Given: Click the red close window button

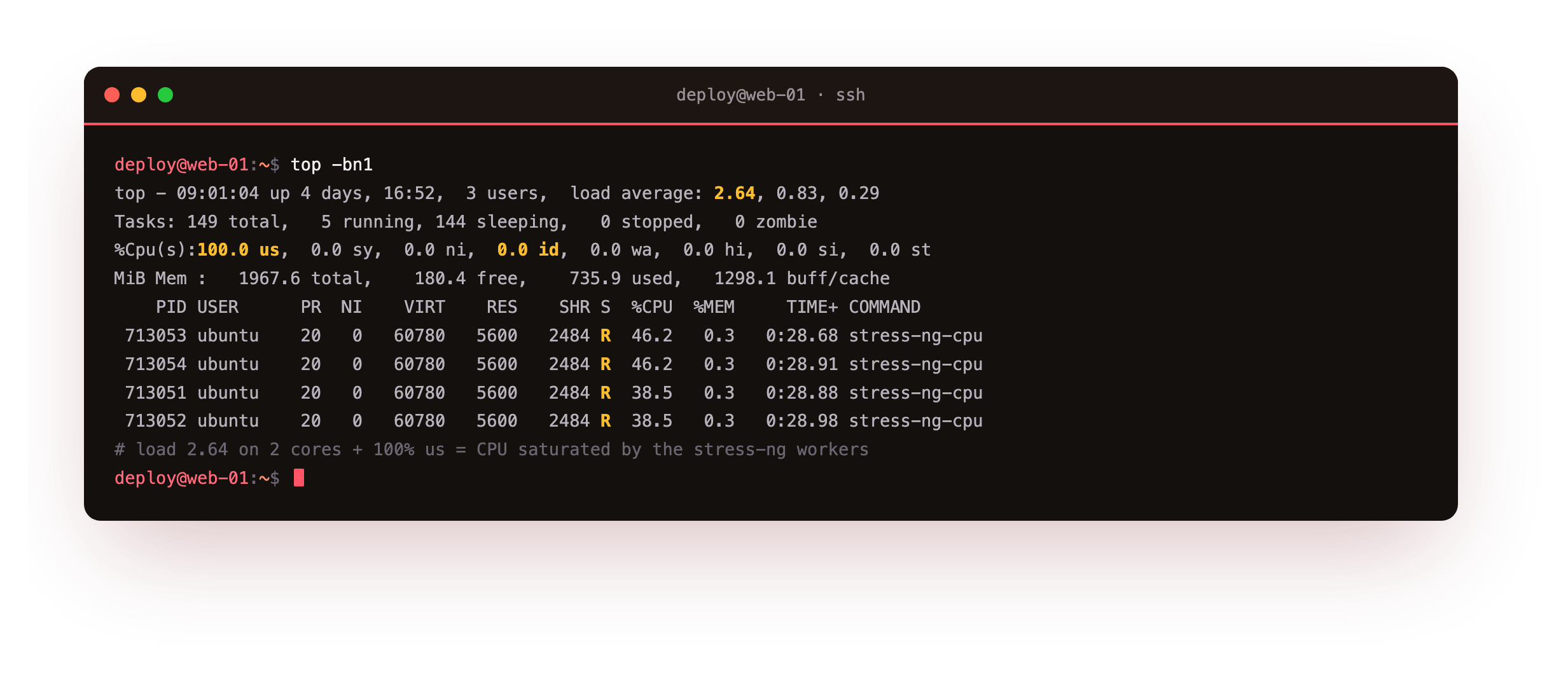Looking at the screenshot, I should coord(112,95).
